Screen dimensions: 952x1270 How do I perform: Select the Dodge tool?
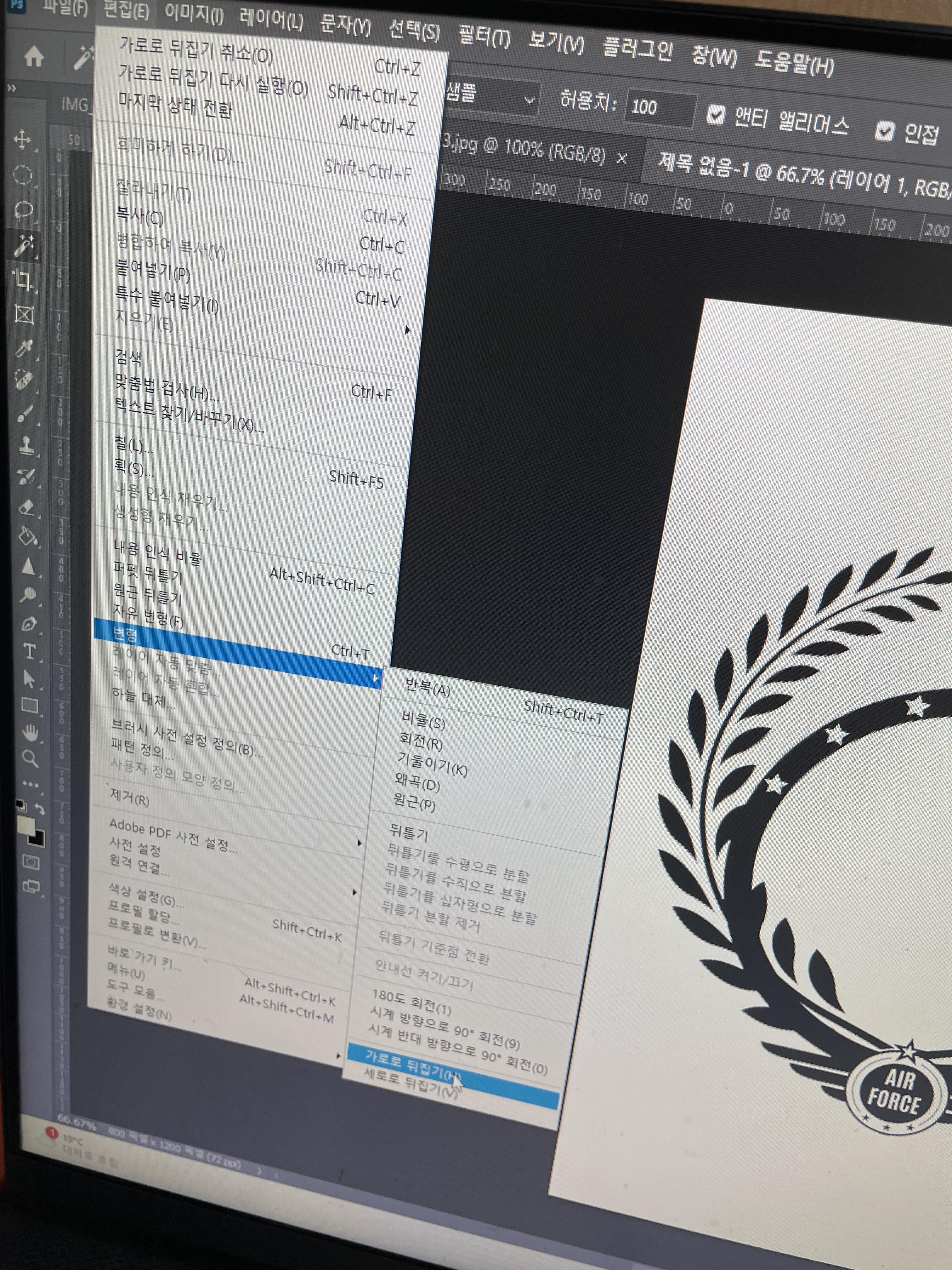[28, 595]
